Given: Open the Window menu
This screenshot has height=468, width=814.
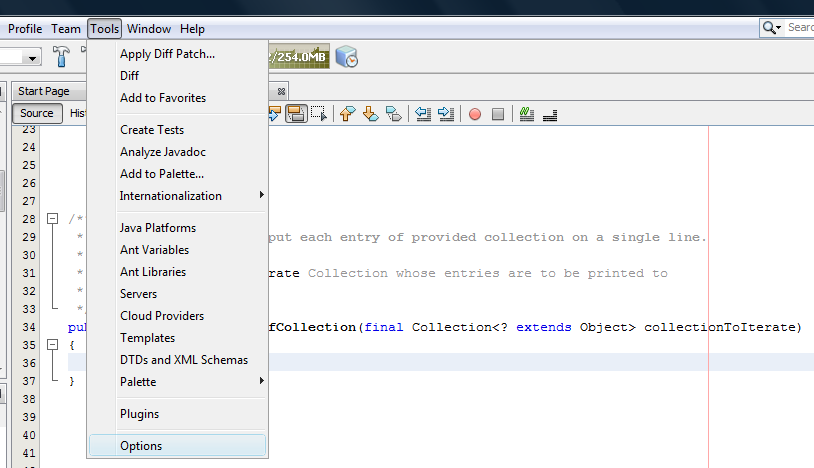Looking at the screenshot, I should (x=149, y=29).
